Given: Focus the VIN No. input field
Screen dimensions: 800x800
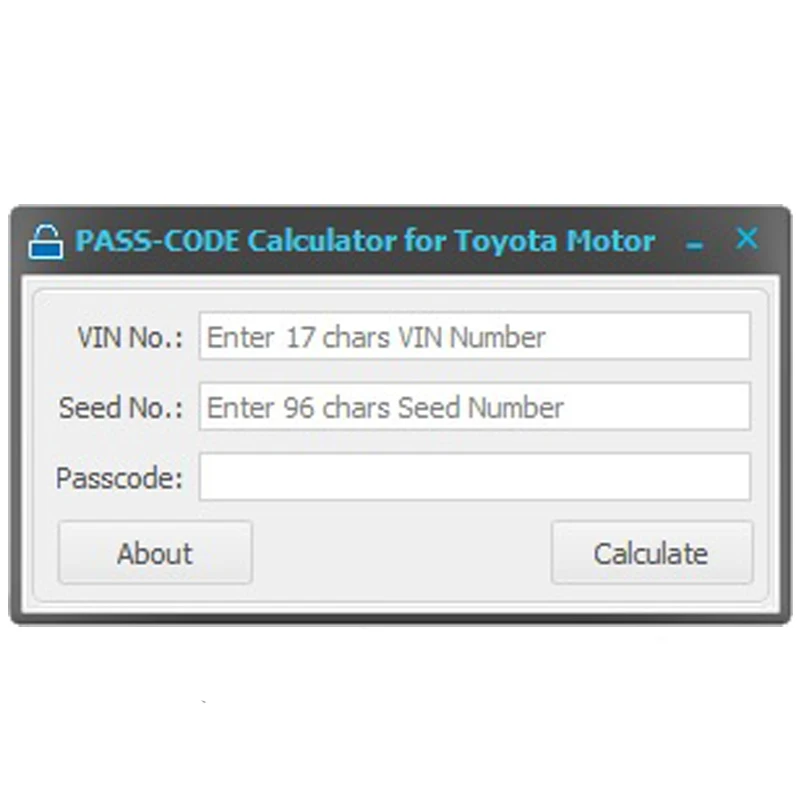Looking at the screenshot, I should (x=474, y=337).
